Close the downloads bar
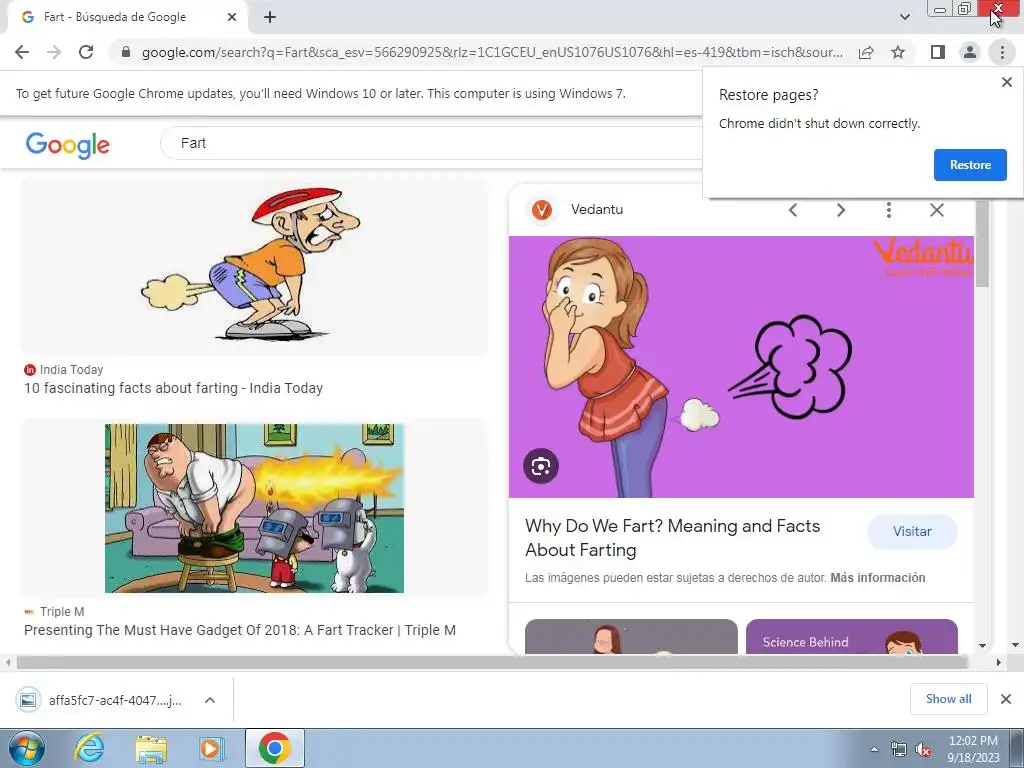Image resolution: width=1024 pixels, height=768 pixels. pos(1006,699)
